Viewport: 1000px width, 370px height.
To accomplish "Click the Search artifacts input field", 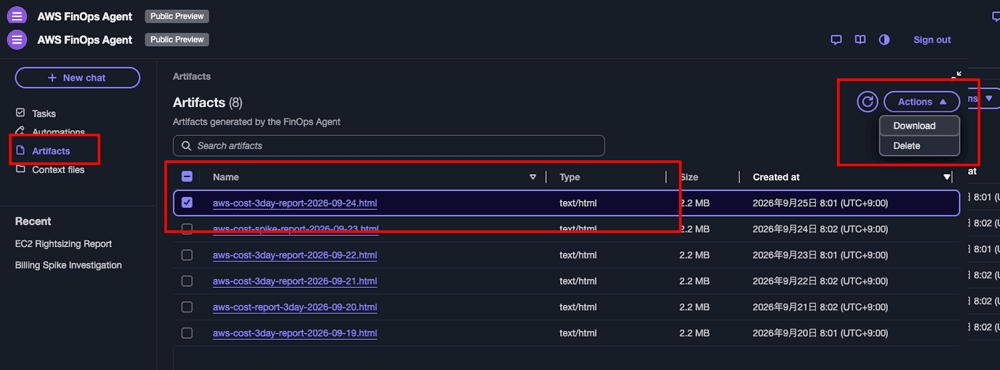I will (x=388, y=145).
